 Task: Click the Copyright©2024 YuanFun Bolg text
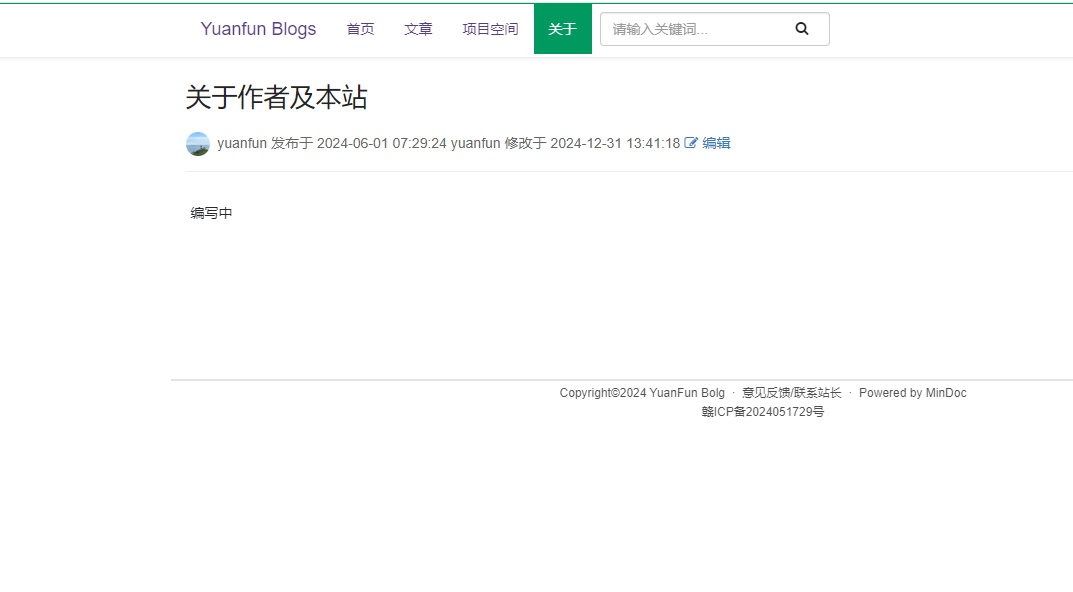[x=642, y=393]
